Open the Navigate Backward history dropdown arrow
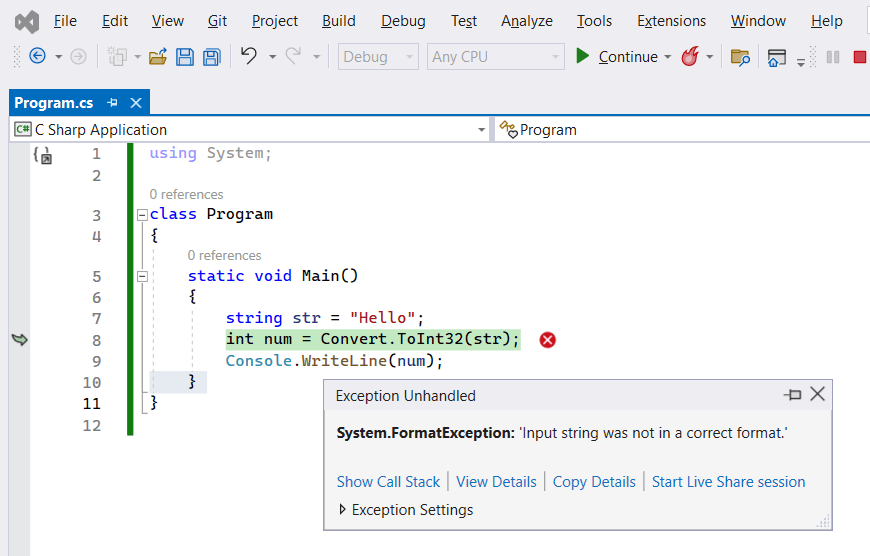Viewport: 870px width, 556px height. (x=58, y=57)
